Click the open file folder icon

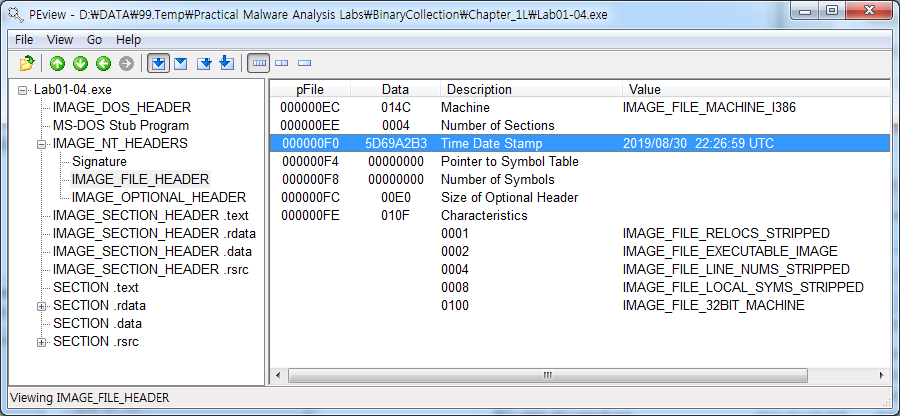tap(28, 63)
